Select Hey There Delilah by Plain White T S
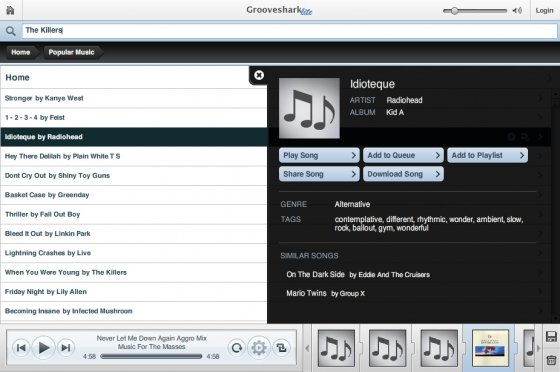 pyautogui.click(x=134, y=156)
